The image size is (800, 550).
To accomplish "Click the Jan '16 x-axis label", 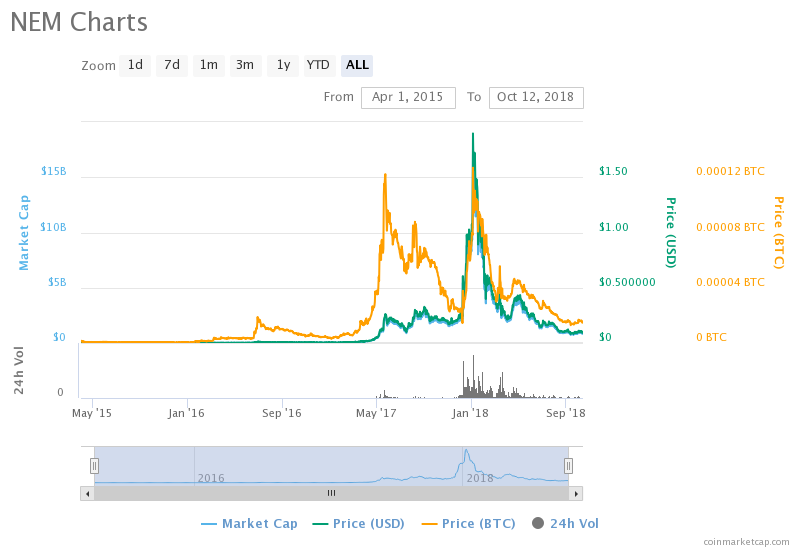I will pyautogui.click(x=186, y=413).
